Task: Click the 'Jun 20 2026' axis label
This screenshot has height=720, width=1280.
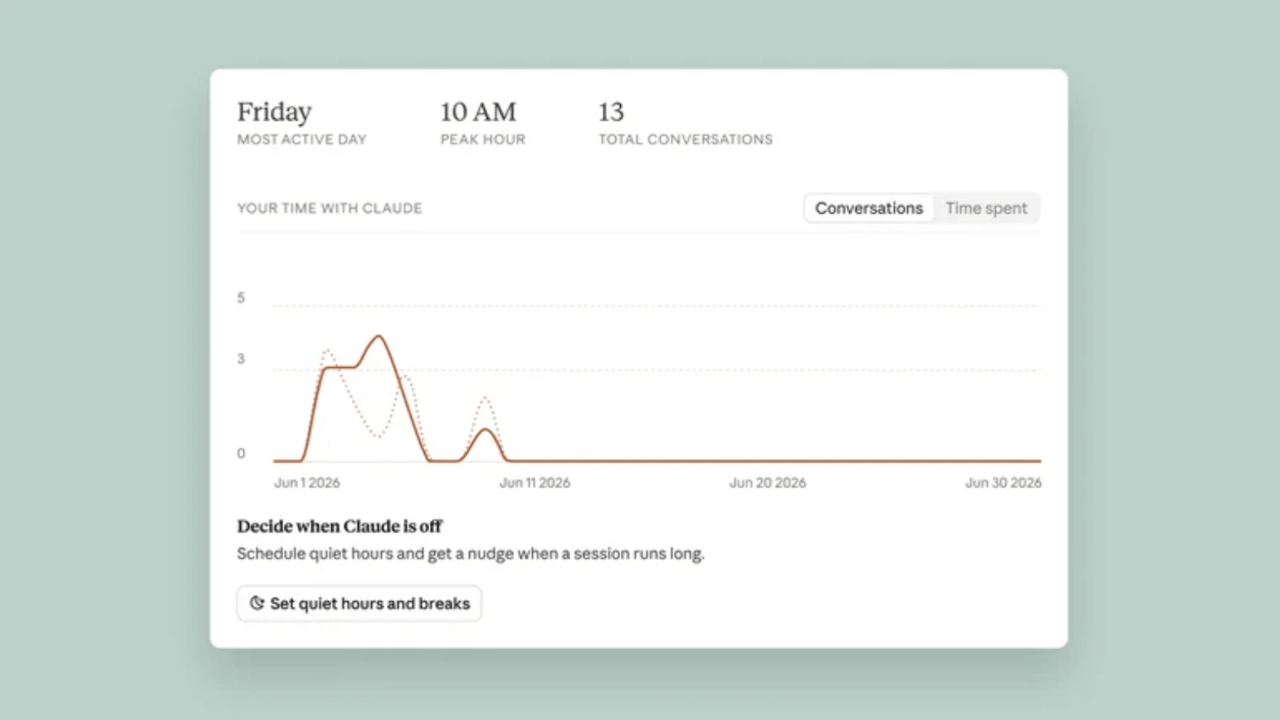Action: [x=767, y=483]
